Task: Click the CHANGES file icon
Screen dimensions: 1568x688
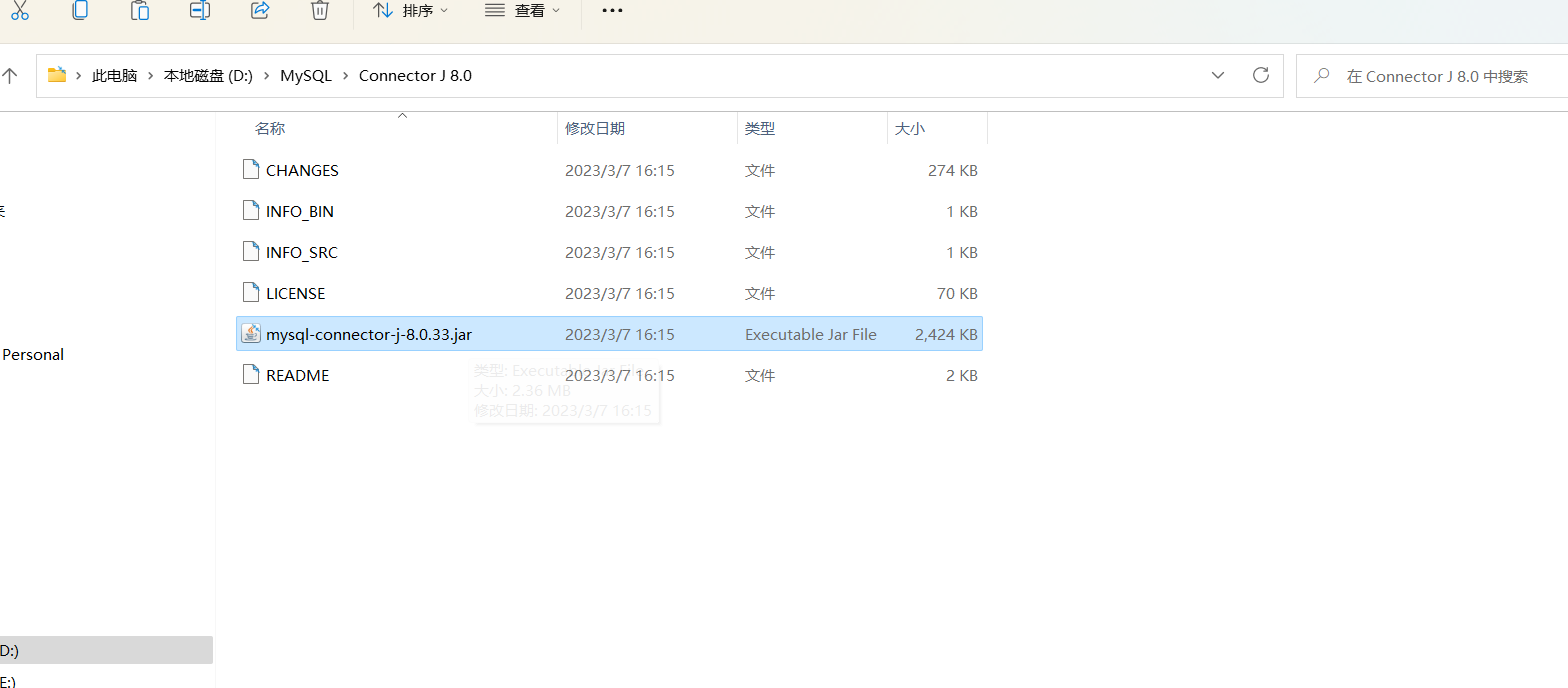Action: (x=250, y=170)
